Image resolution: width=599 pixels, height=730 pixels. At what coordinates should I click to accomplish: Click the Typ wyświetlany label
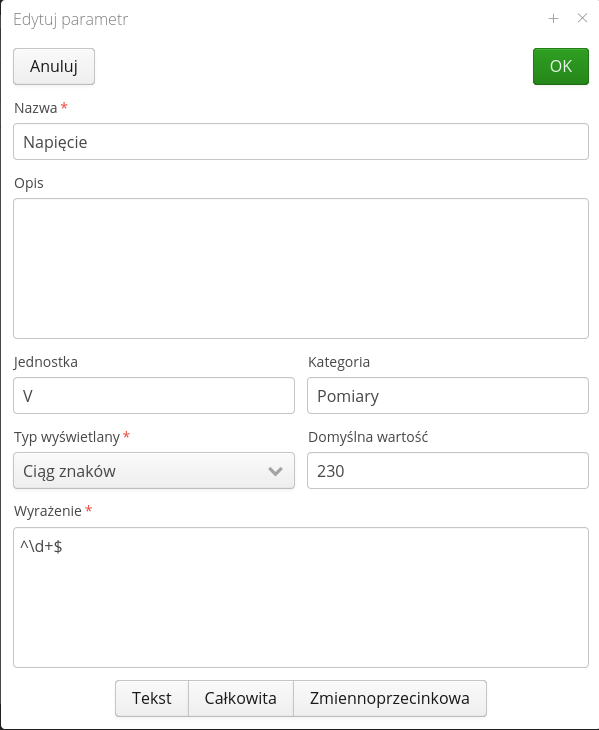67,437
